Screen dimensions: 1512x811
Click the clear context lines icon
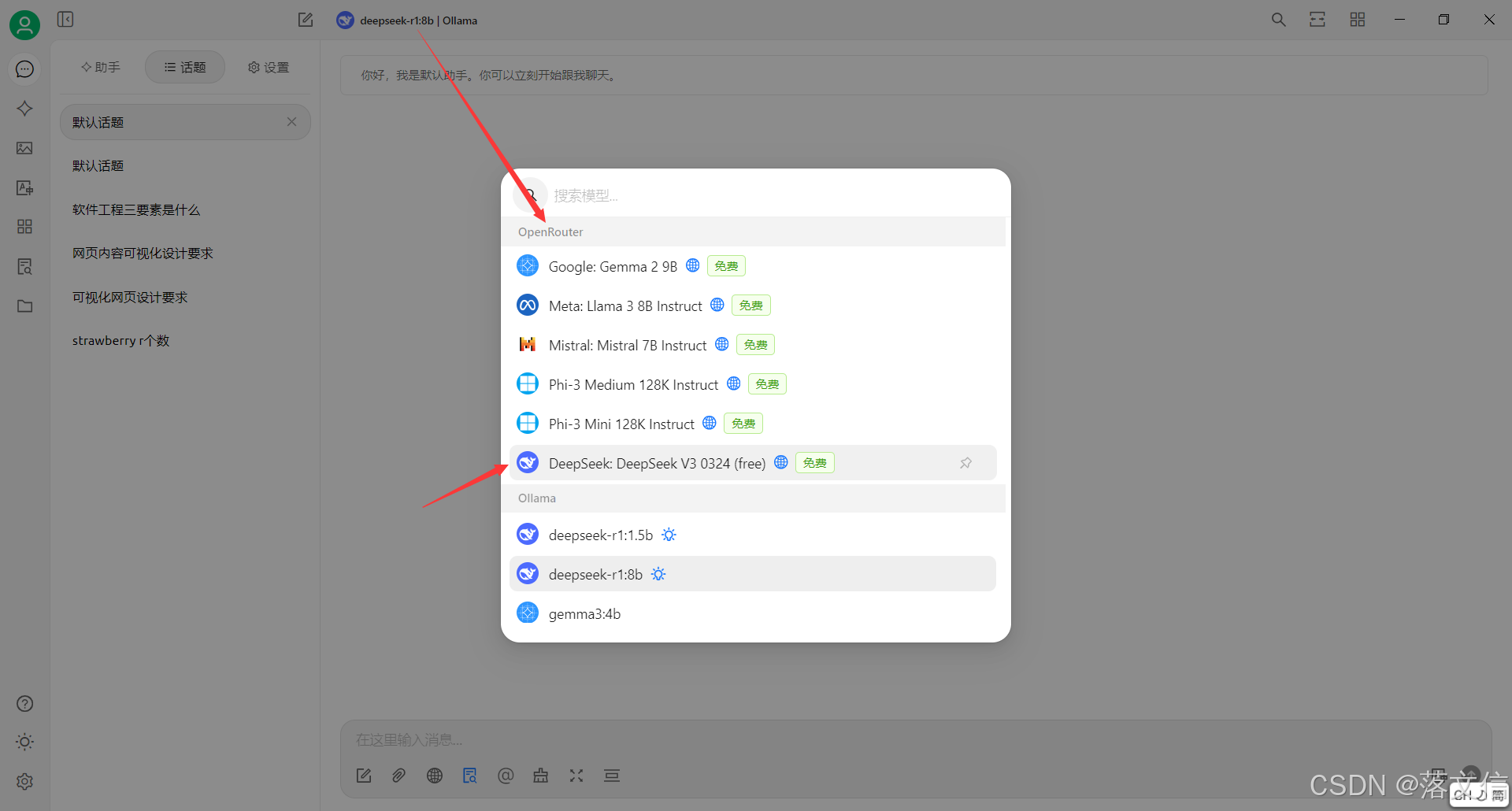(612, 776)
